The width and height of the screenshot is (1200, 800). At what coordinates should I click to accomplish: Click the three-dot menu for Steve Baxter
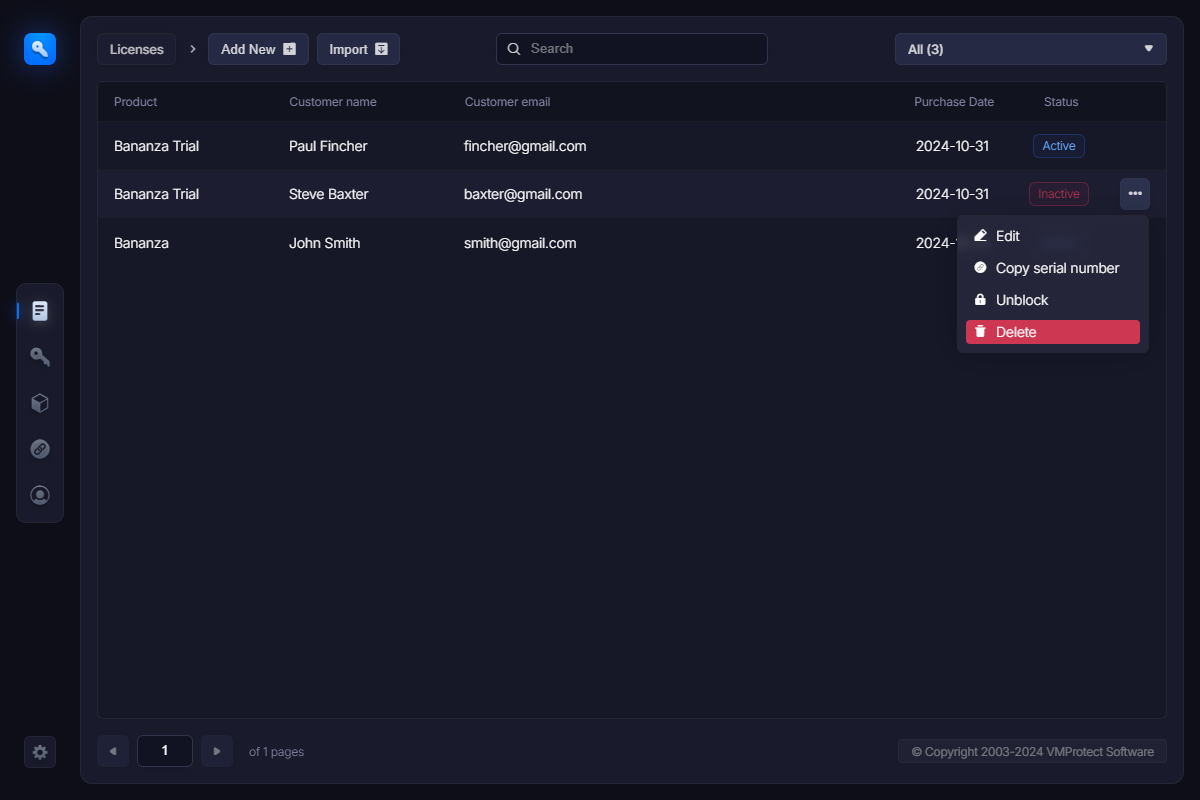coord(1134,194)
